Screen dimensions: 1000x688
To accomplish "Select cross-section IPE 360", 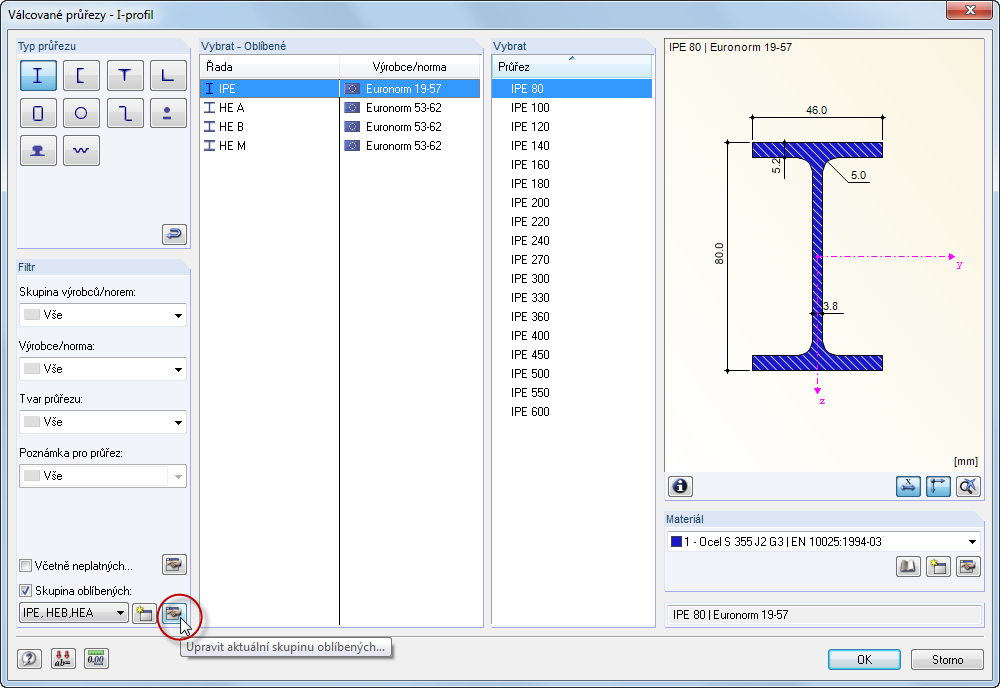I will click(x=571, y=317).
